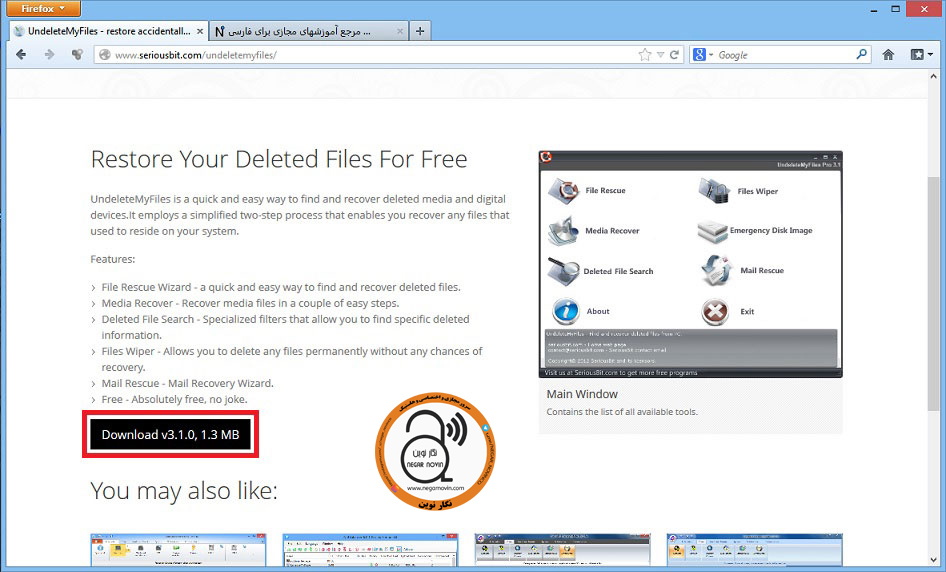The width and height of the screenshot is (946, 572).
Task: Close the UndeleteMyFiles tab
Action: point(200,31)
